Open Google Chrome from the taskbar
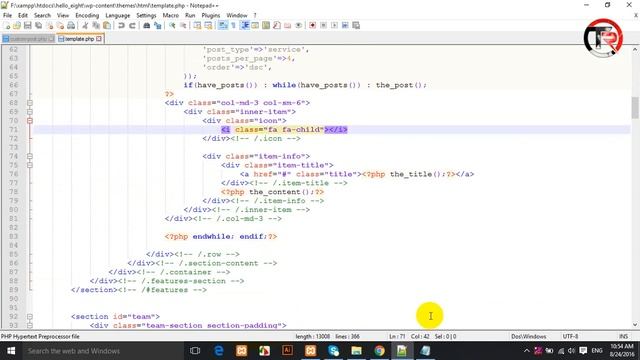The image size is (640, 360). 379,351
